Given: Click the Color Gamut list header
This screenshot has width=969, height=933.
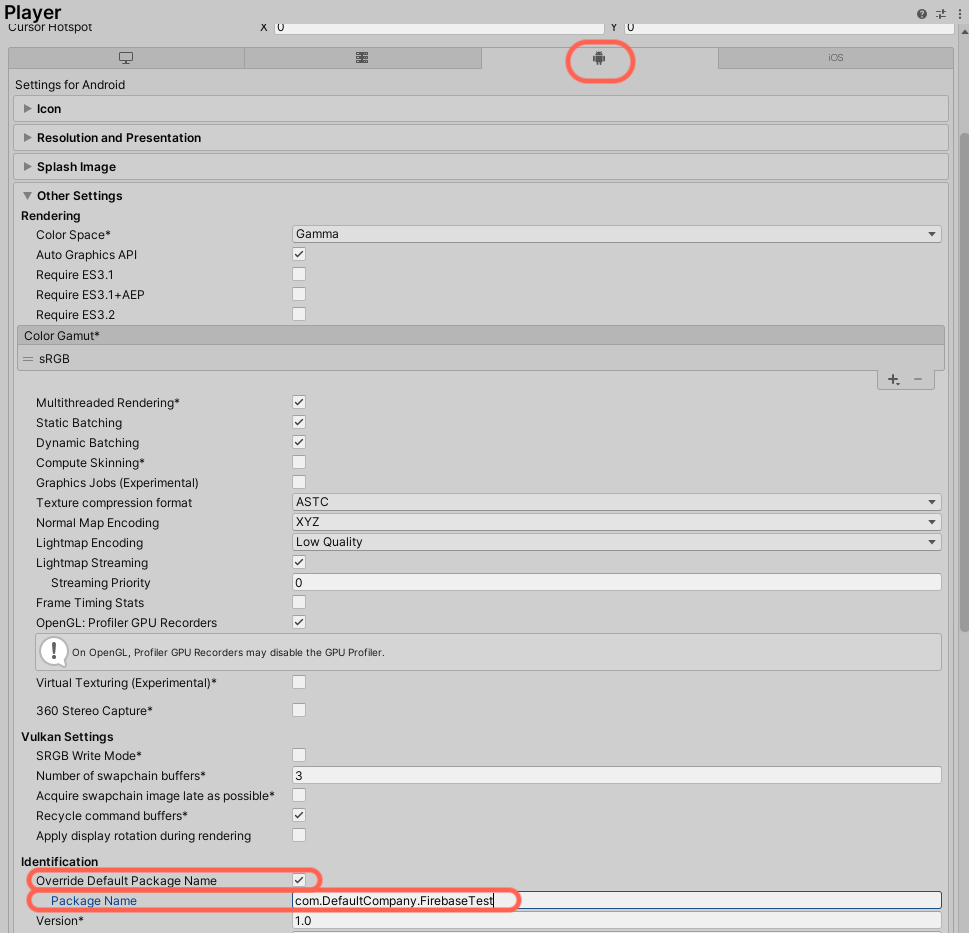Looking at the screenshot, I should pyautogui.click(x=481, y=336).
